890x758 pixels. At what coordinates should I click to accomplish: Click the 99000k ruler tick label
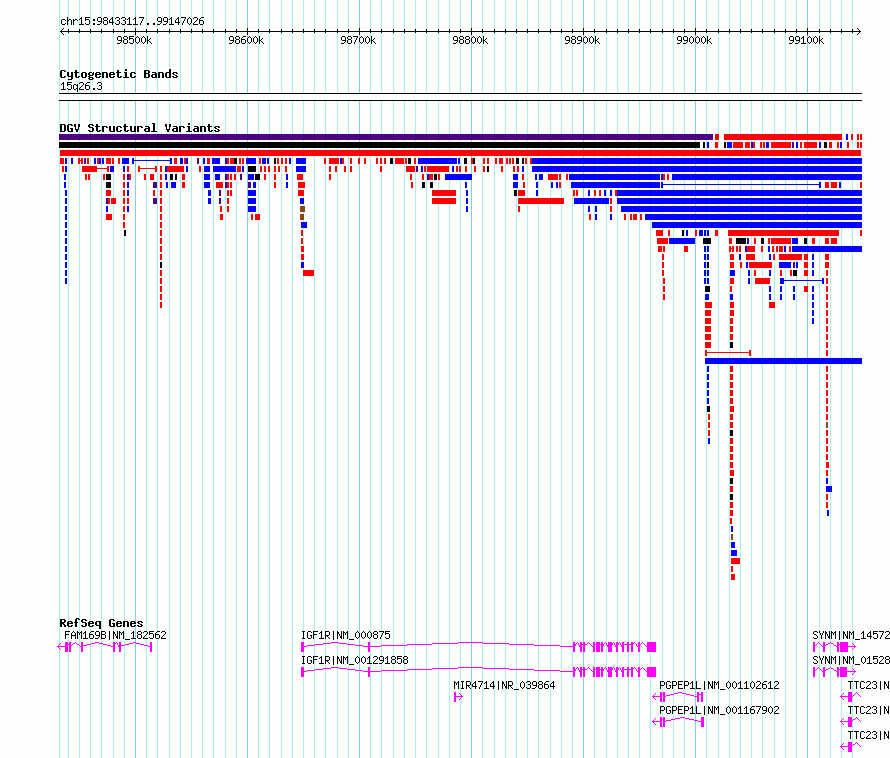tap(694, 40)
